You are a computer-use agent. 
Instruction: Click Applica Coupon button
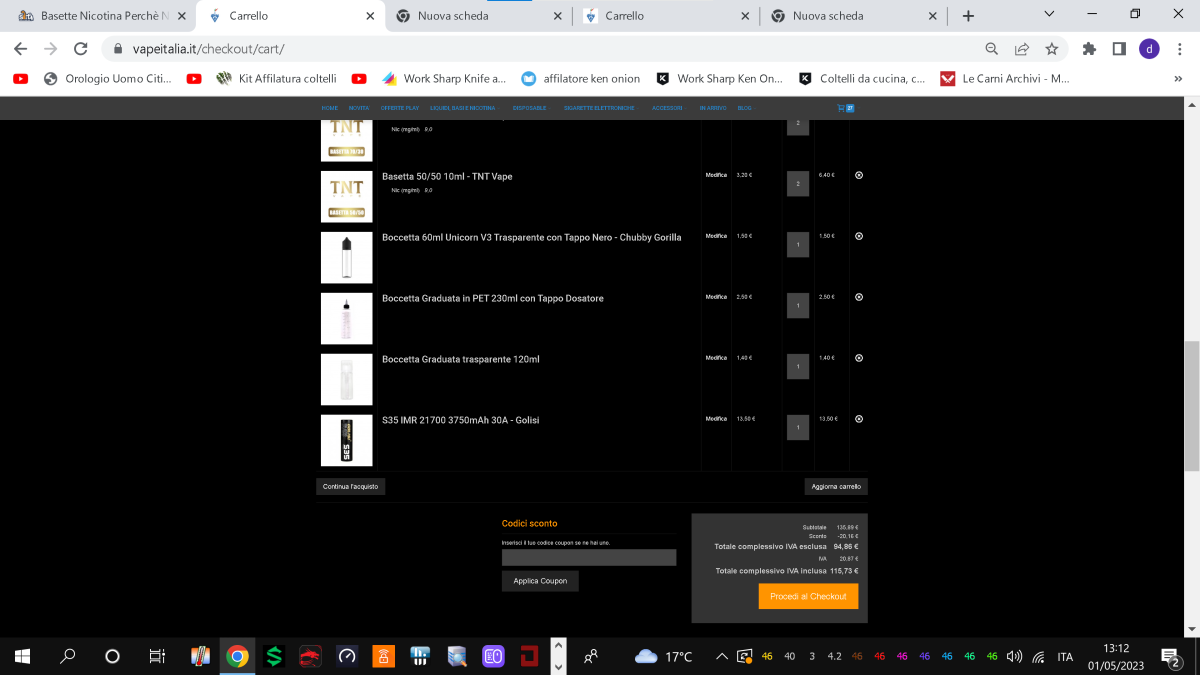(540, 581)
